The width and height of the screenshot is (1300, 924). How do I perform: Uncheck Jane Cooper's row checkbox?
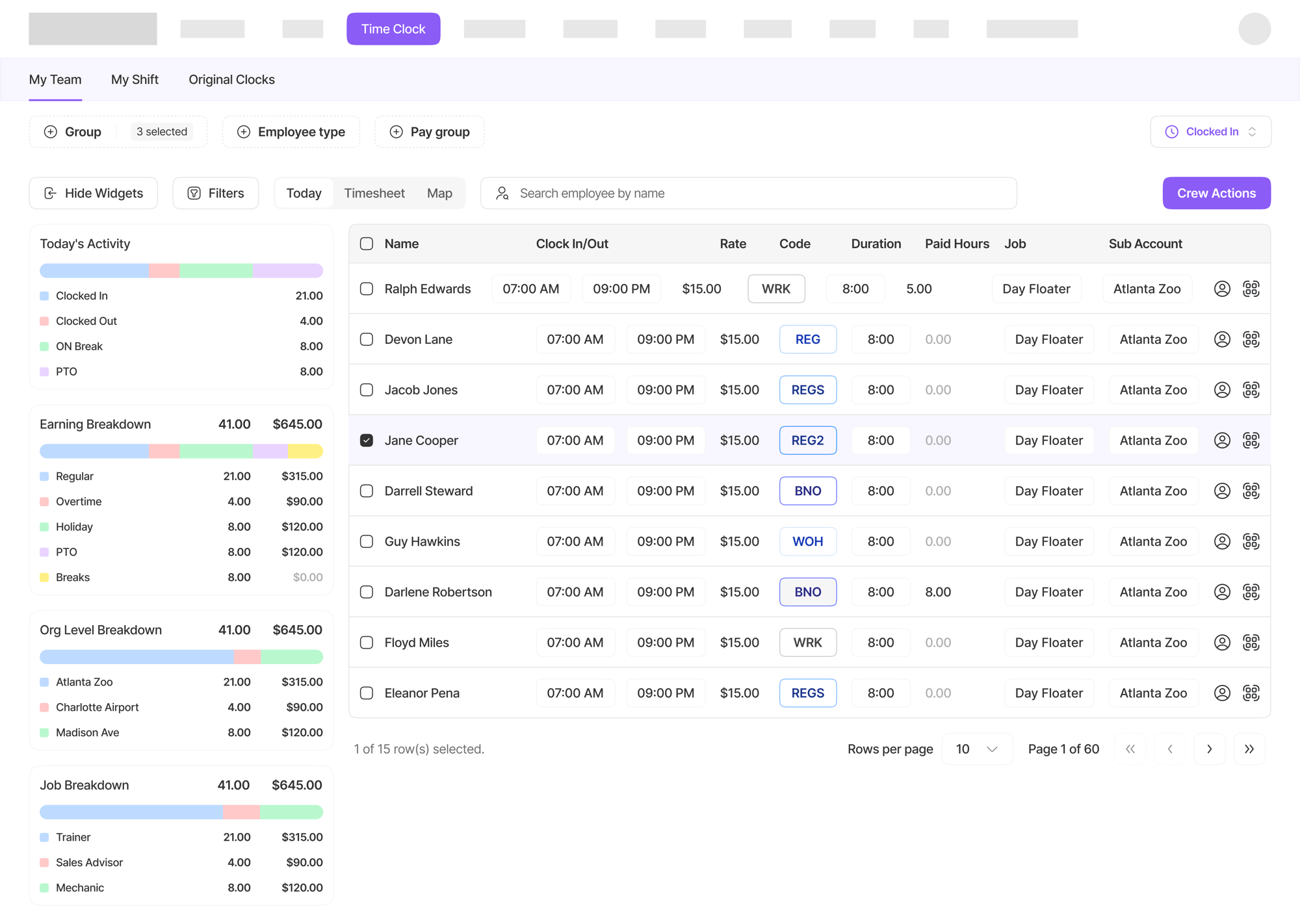tap(367, 441)
